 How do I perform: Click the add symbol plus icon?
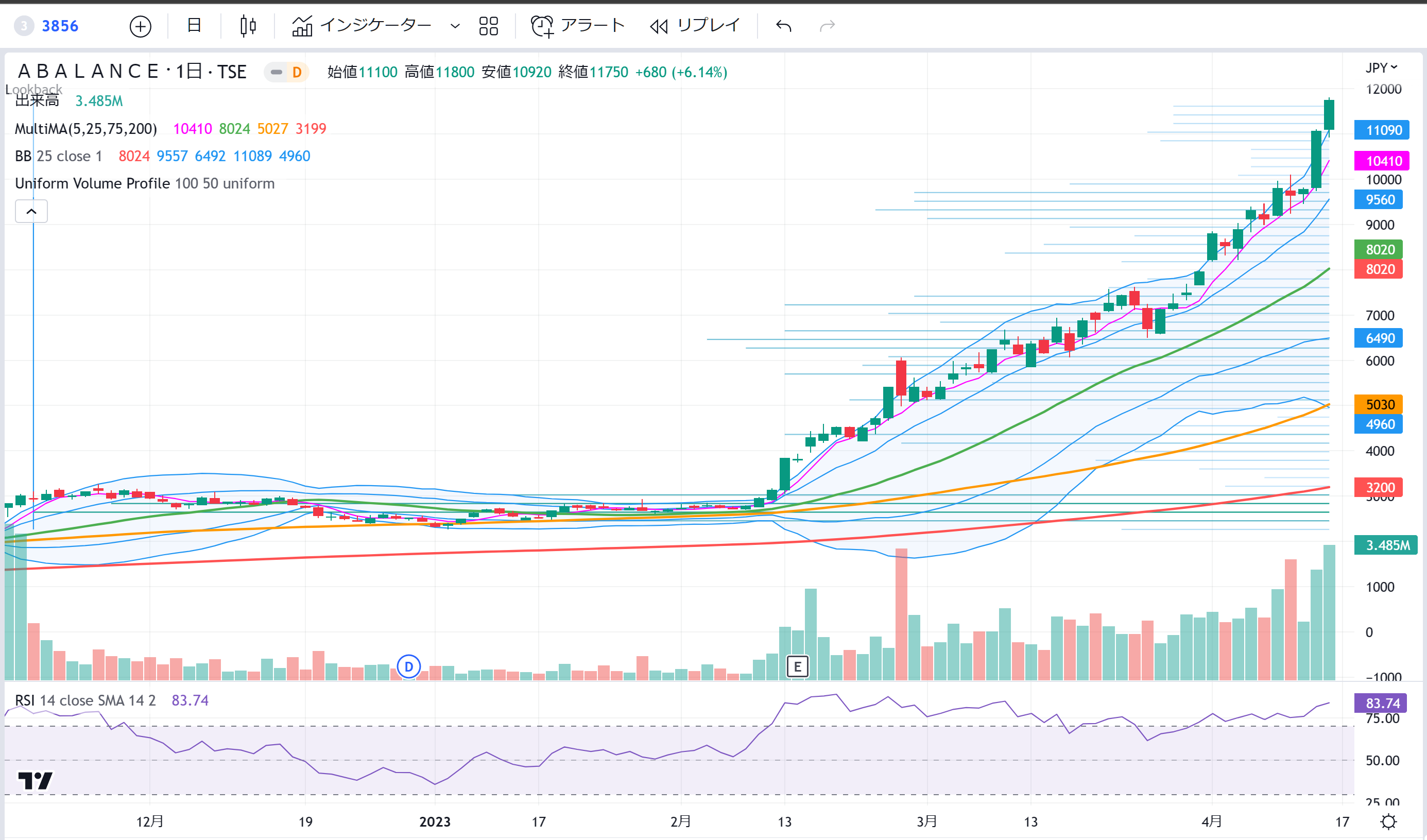(140, 26)
